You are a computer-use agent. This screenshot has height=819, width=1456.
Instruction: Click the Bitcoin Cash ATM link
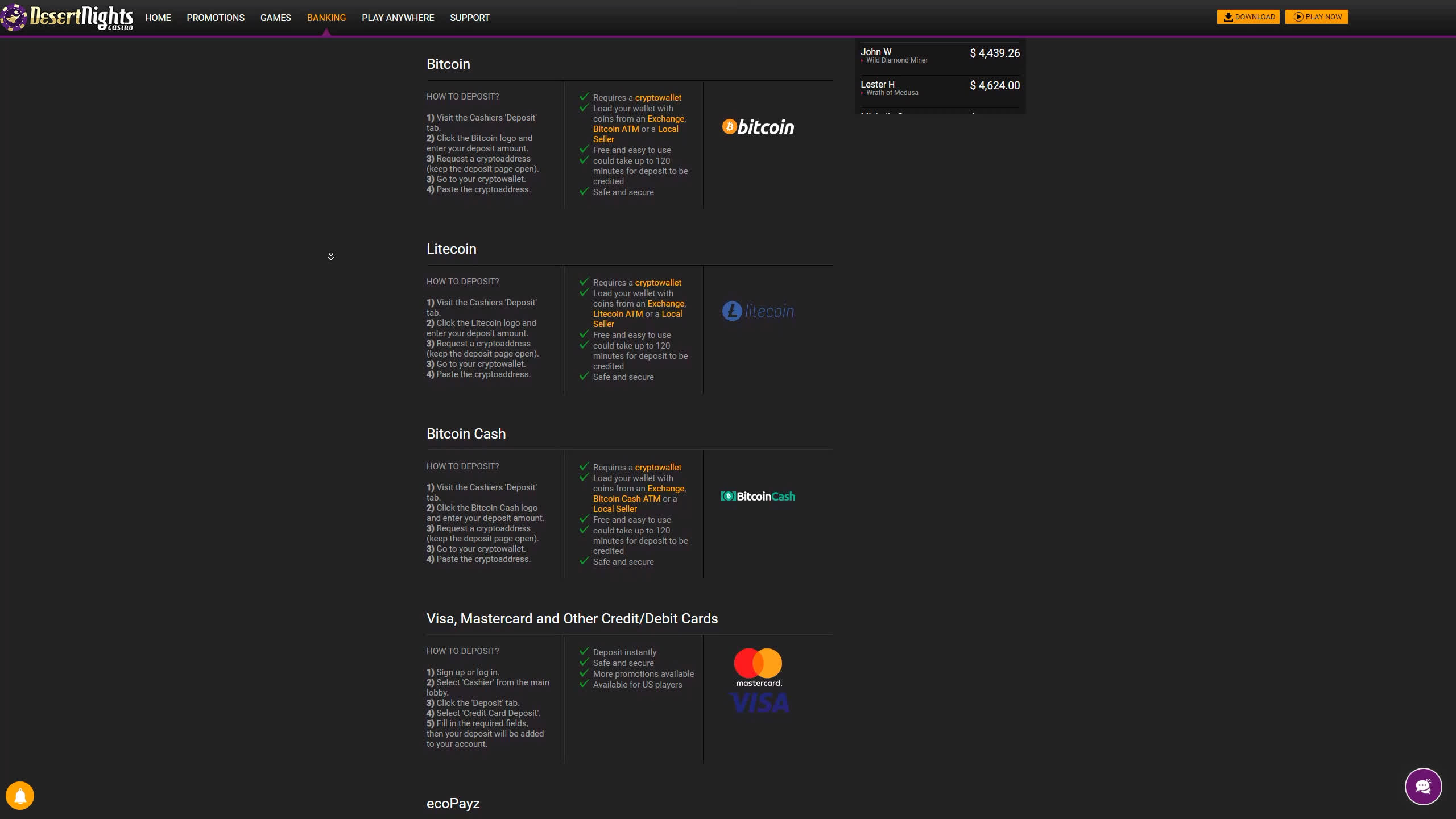(x=626, y=499)
